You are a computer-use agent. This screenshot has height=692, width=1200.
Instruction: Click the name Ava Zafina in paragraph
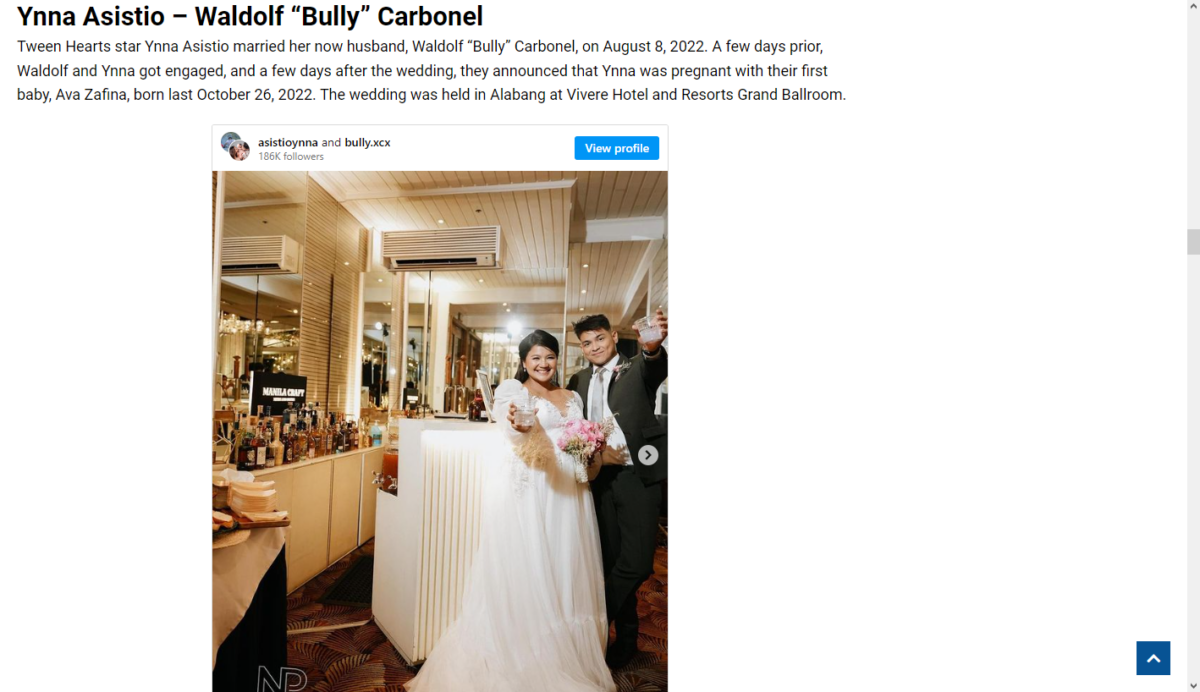tap(91, 95)
